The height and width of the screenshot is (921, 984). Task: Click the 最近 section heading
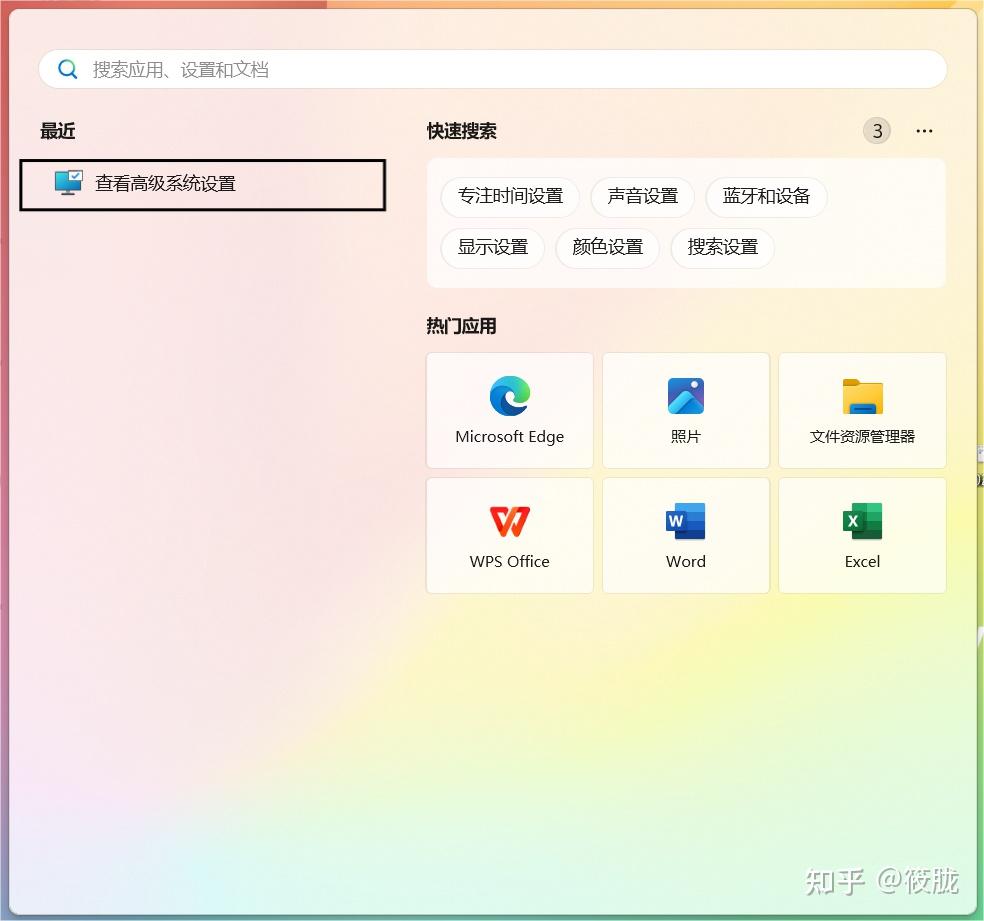58,131
